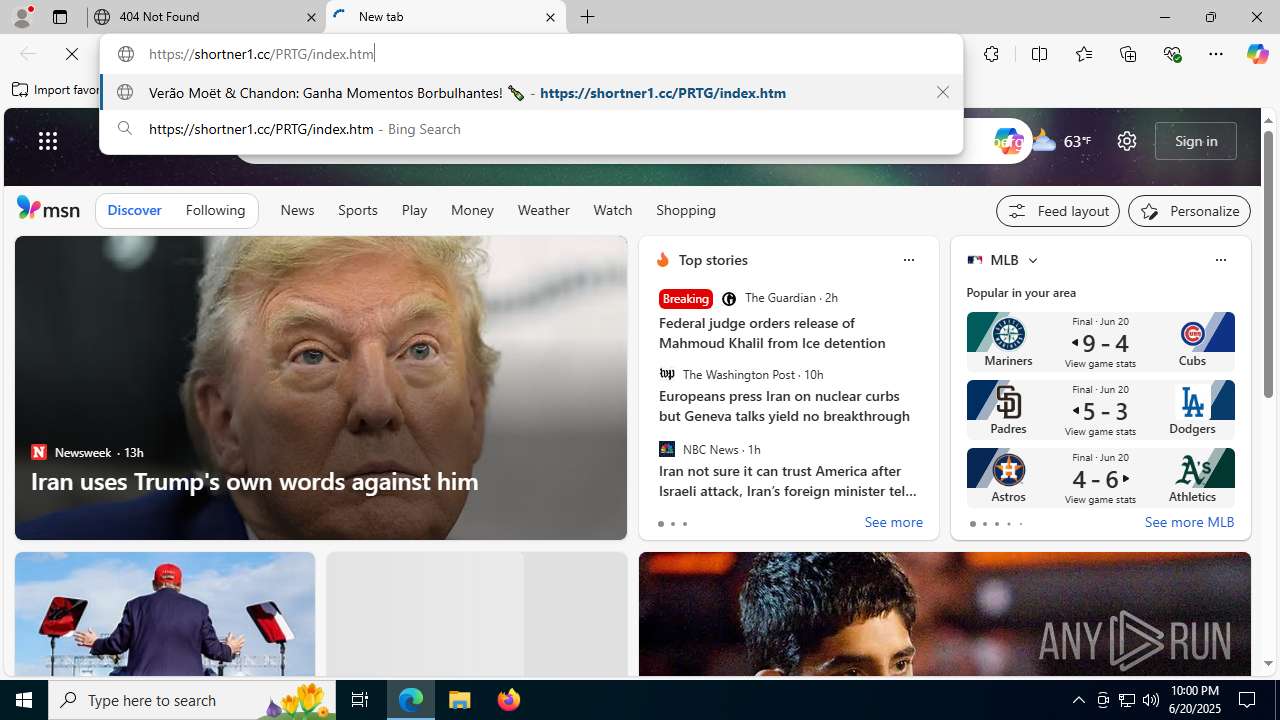Click the Personalize button
This screenshot has width=1280, height=720.
[1189, 211]
